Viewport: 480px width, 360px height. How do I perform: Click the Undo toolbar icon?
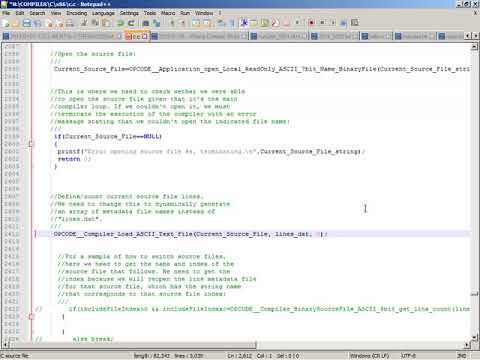(120, 23)
